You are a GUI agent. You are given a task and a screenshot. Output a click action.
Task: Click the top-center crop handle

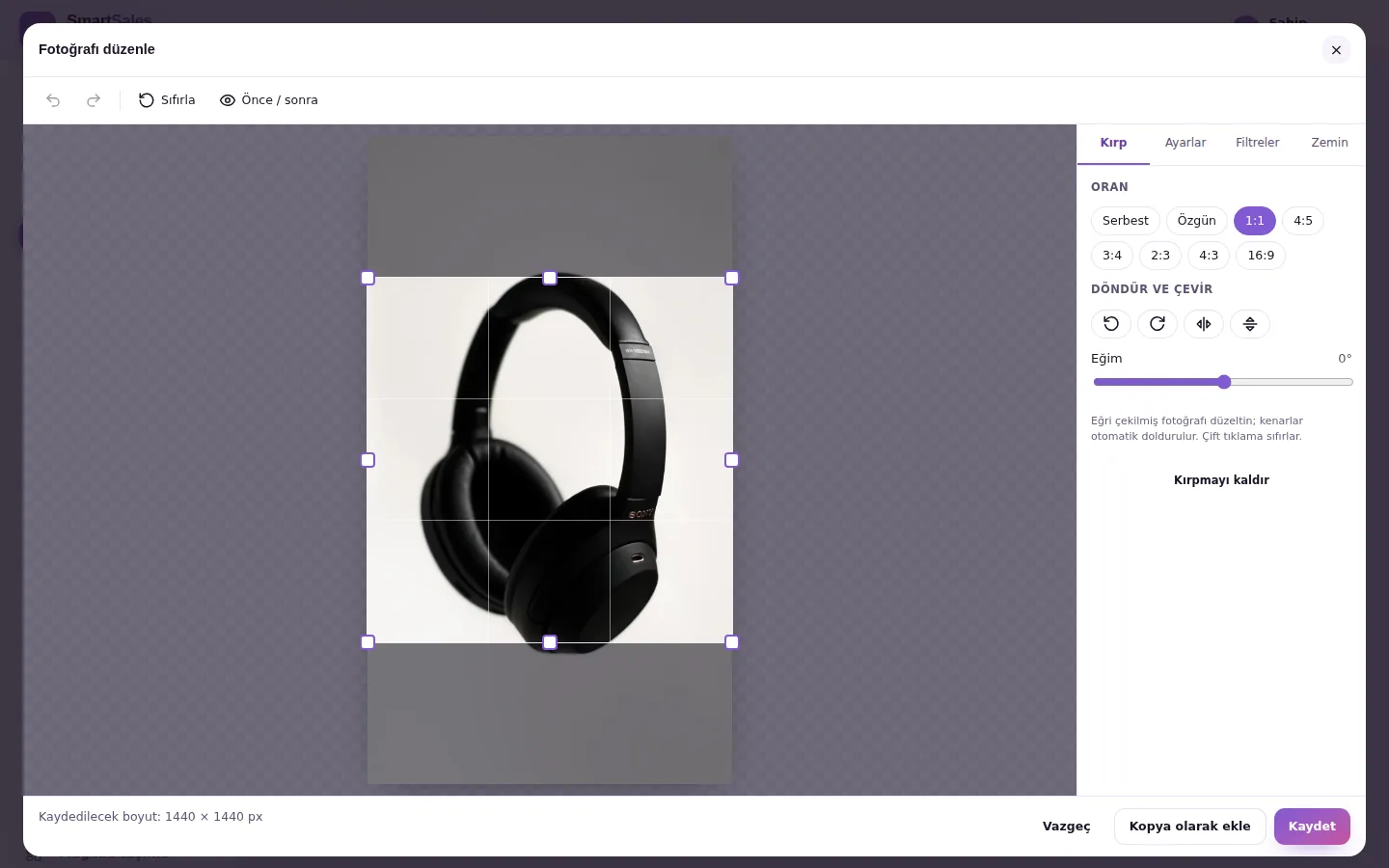pos(550,278)
